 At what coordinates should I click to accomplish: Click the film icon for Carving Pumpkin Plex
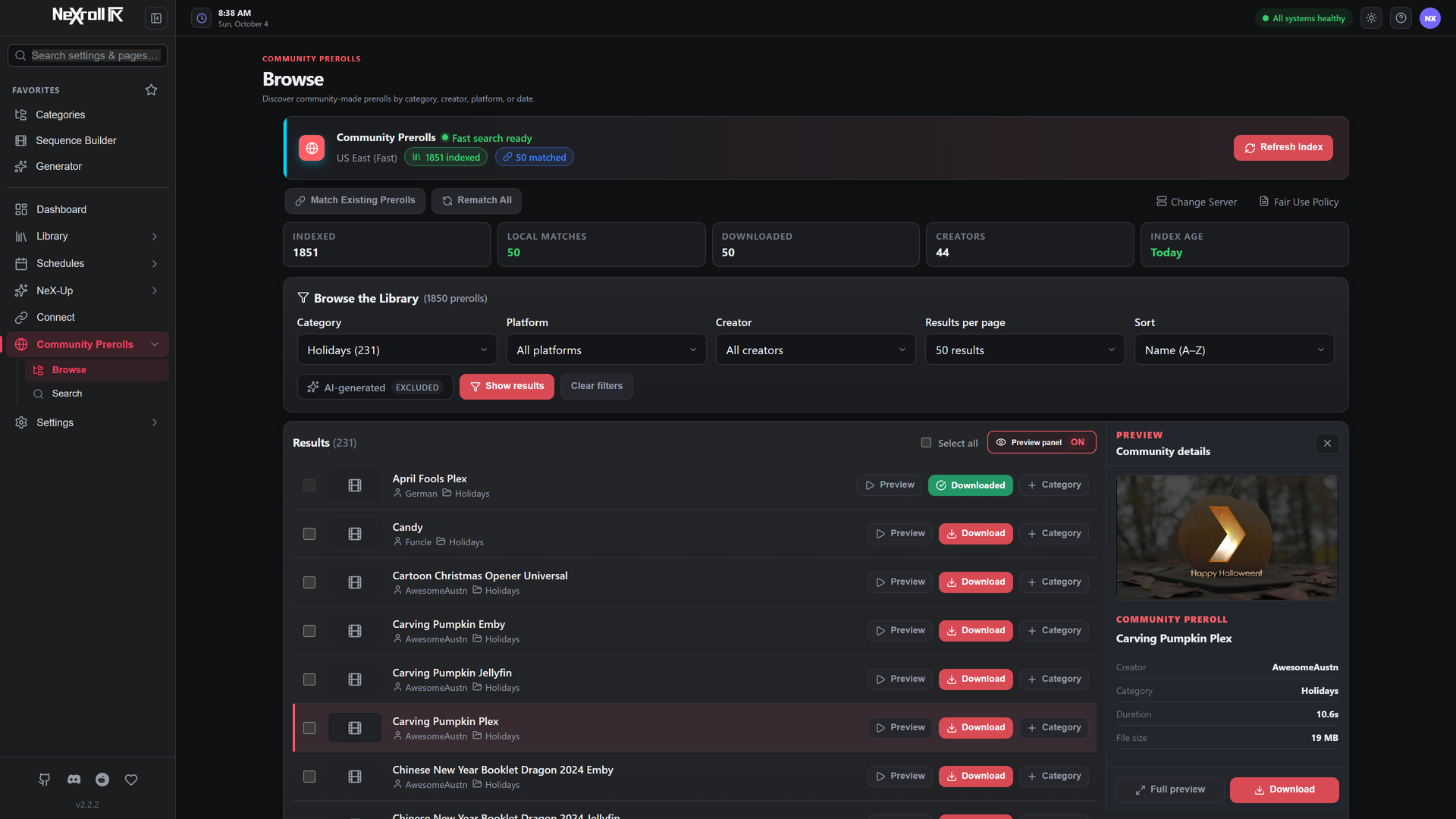tap(355, 728)
